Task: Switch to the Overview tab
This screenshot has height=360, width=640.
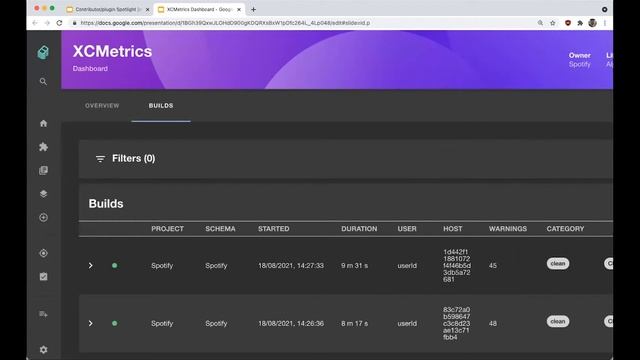Action: pyautogui.click(x=102, y=106)
